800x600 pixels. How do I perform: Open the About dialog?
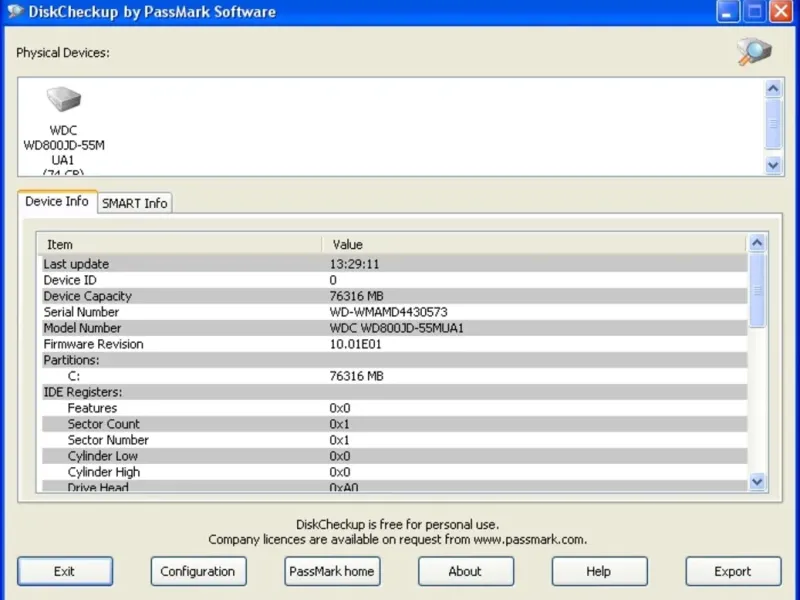tap(466, 571)
